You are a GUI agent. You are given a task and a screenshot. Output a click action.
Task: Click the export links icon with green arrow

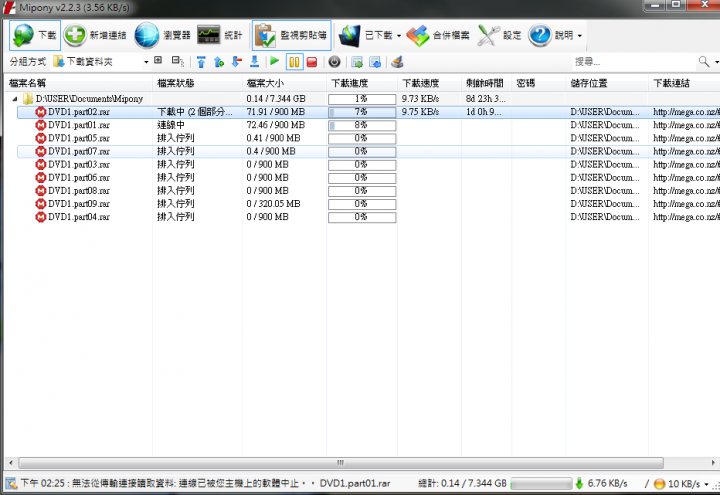click(x=357, y=62)
